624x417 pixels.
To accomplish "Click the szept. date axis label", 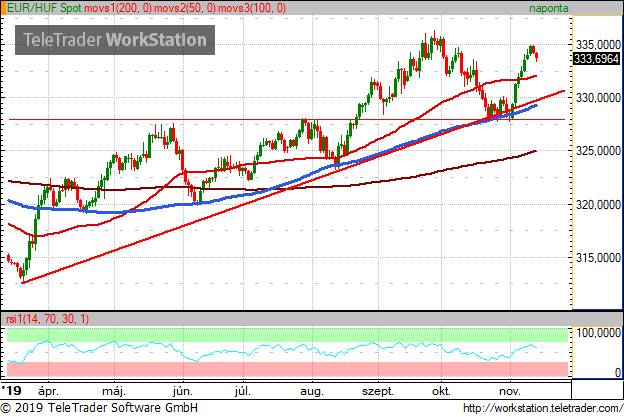I will click(x=378, y=392).
